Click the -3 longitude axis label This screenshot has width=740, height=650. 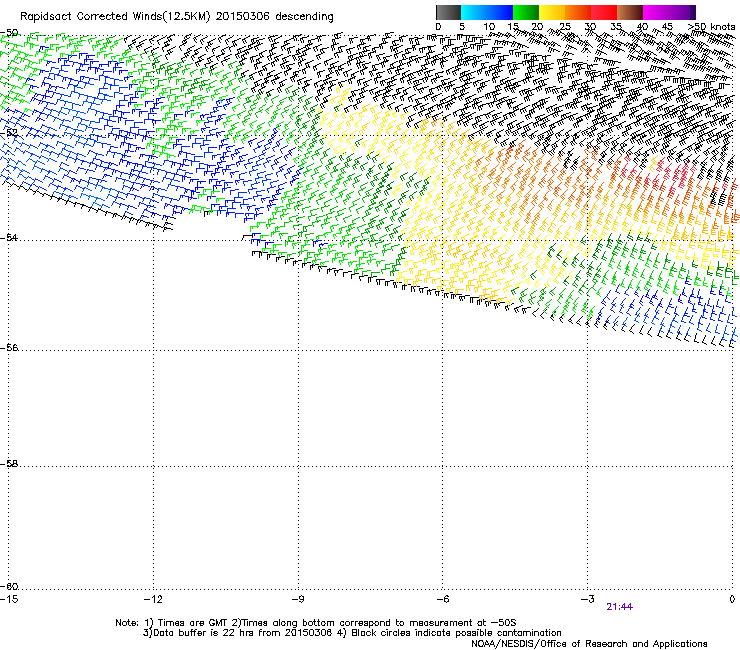587,599
